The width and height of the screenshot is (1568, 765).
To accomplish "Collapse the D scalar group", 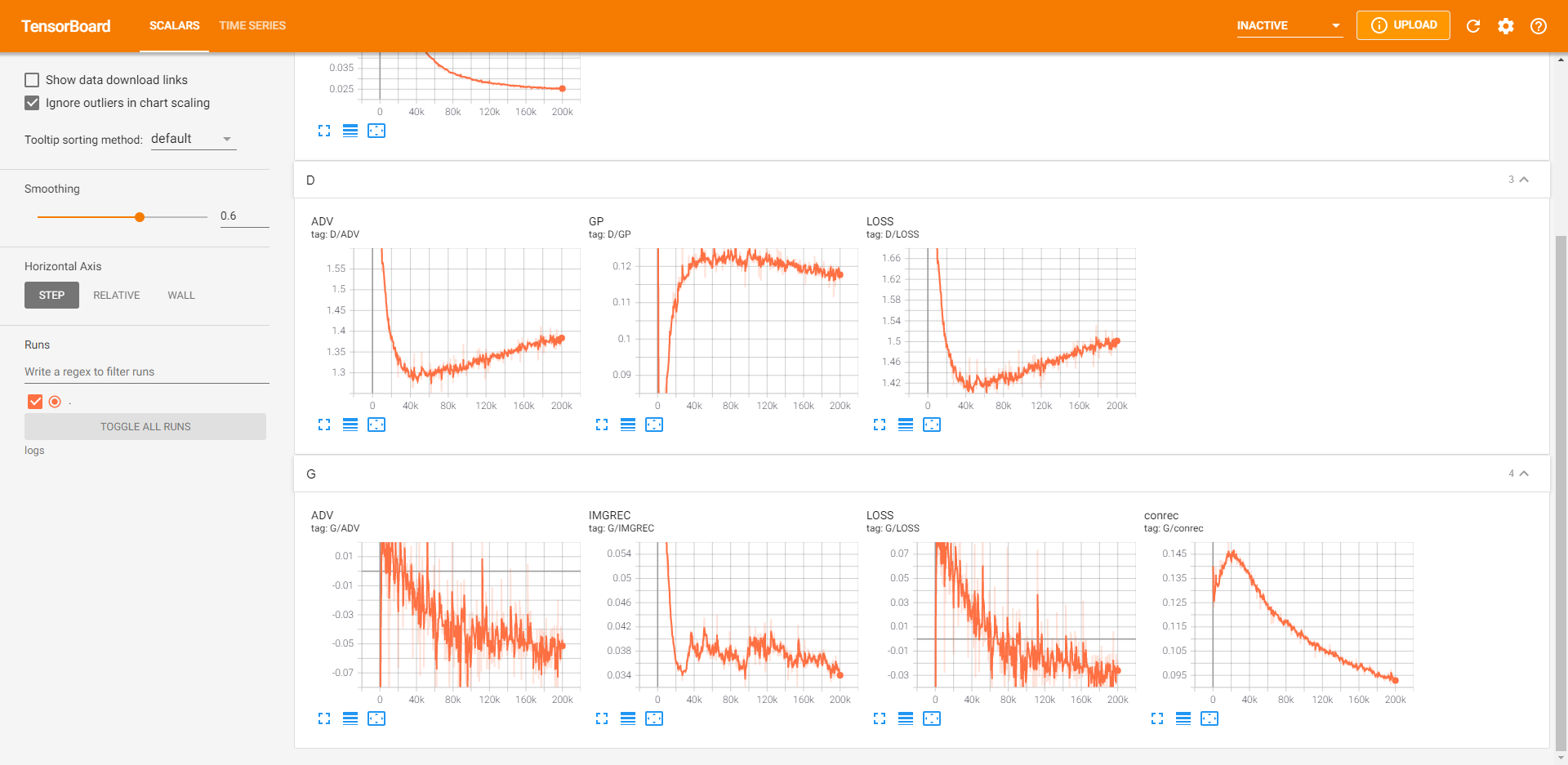I will click(1524, 179).
